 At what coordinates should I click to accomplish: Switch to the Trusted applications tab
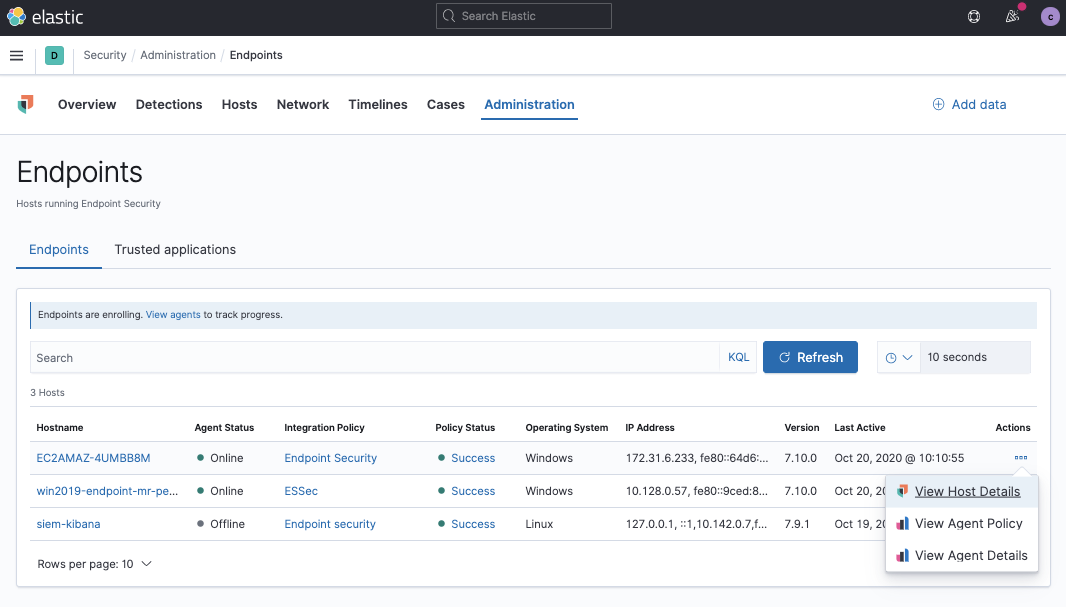[x=174, y=249]
